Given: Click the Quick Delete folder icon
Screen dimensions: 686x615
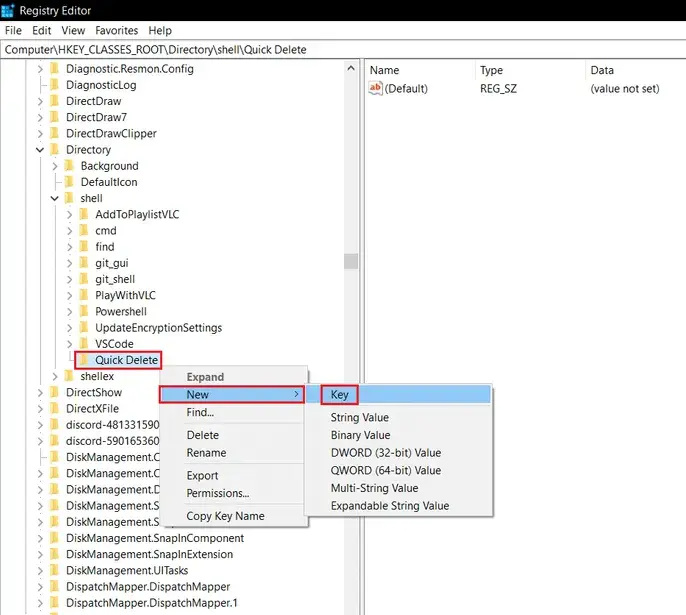Looking at the screenshot, I should [x=84, y=360].
